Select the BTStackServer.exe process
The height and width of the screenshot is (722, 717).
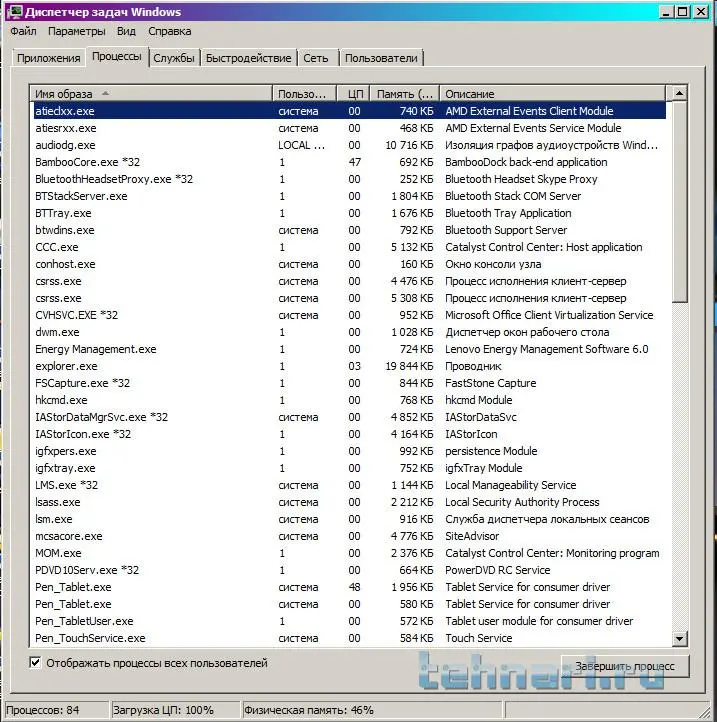coord(350,196)
